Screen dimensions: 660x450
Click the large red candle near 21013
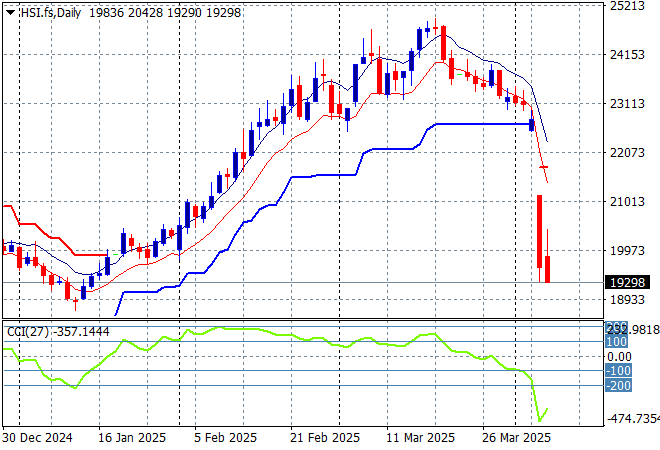[x=540, y=232]
